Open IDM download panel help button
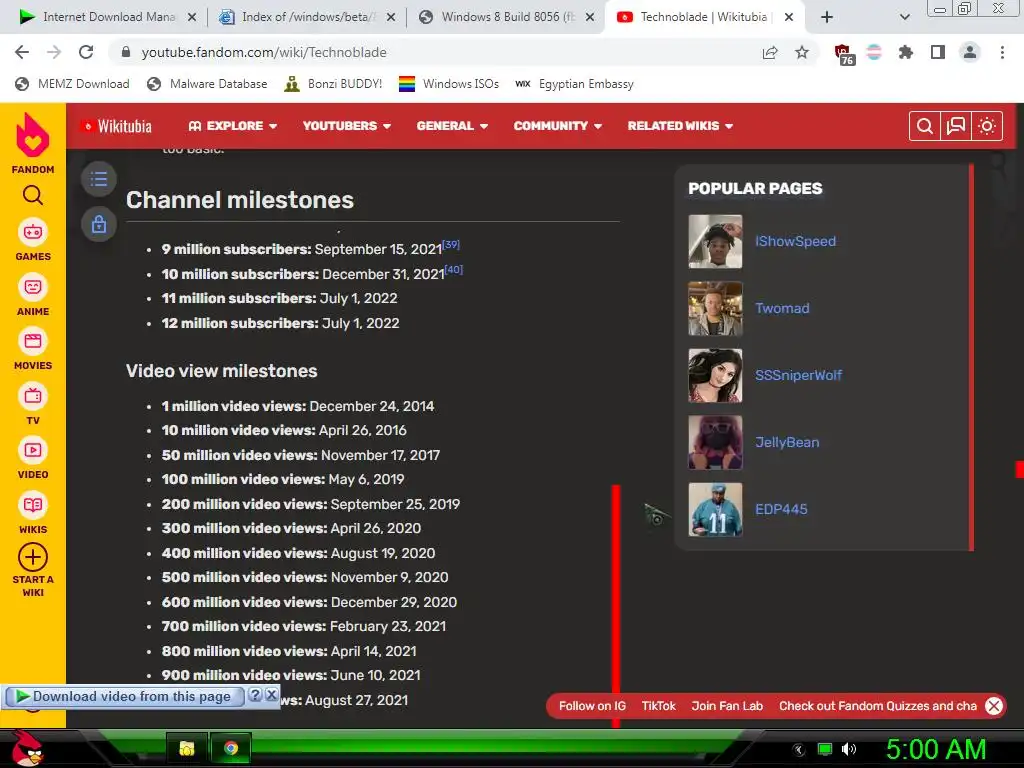Screen dimensions: 1024x768 click(x=255, y=695)
